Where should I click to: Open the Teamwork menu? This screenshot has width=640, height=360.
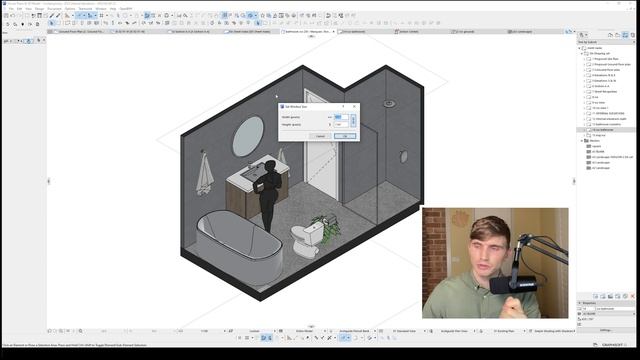point(85,9)
